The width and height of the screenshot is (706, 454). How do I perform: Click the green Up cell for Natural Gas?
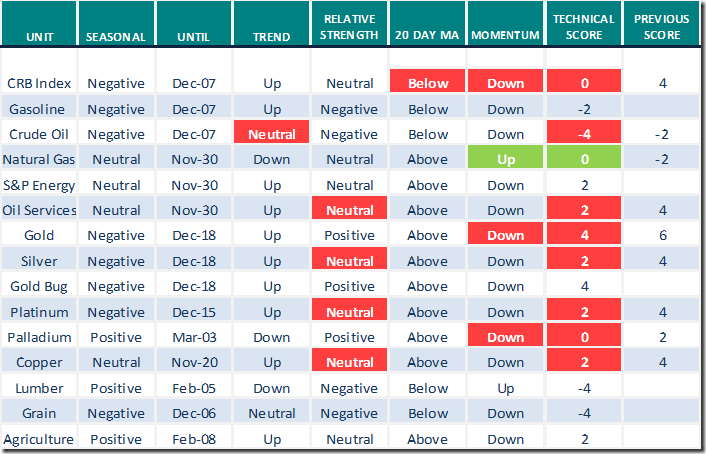(x=505, y=160)
